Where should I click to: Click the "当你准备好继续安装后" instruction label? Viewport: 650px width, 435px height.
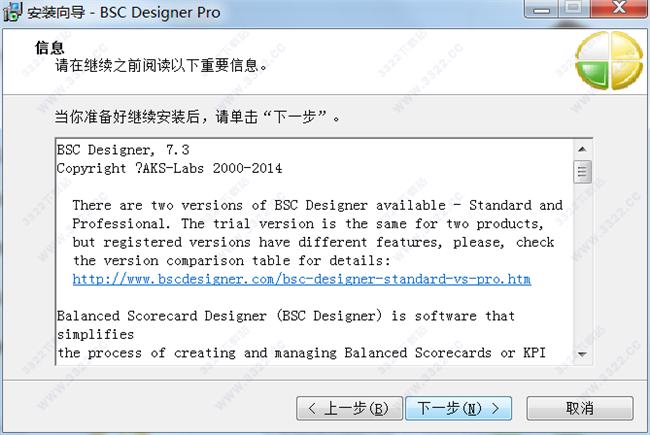[x=198, y=117]
